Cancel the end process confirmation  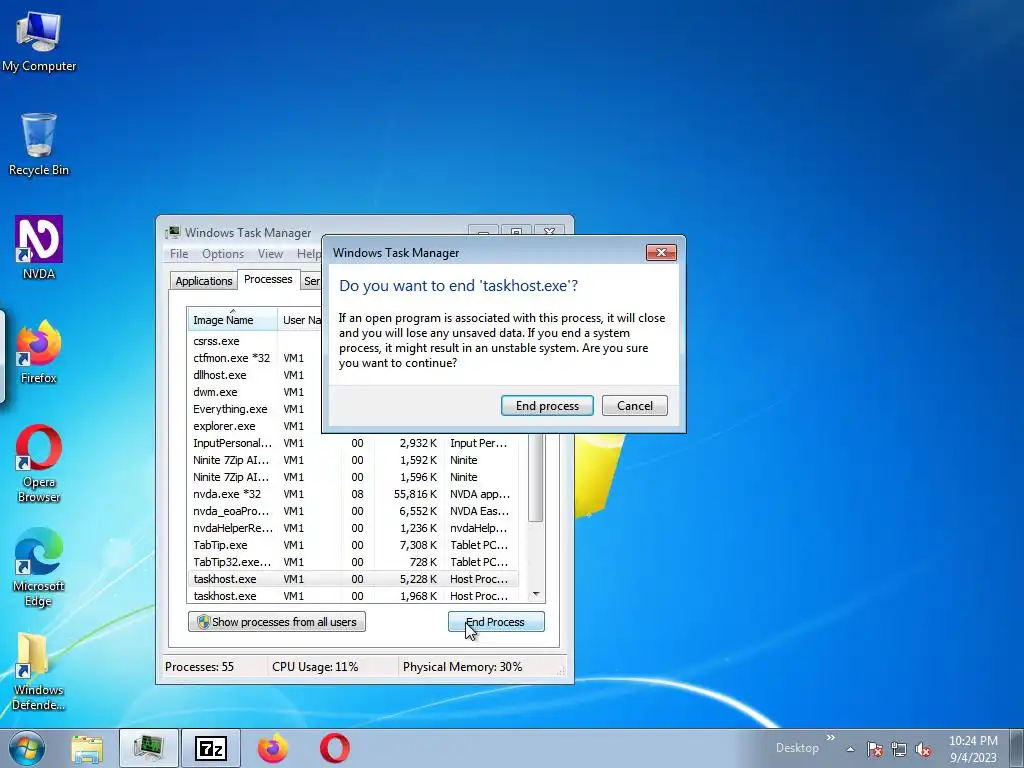(x=635, y=406)
